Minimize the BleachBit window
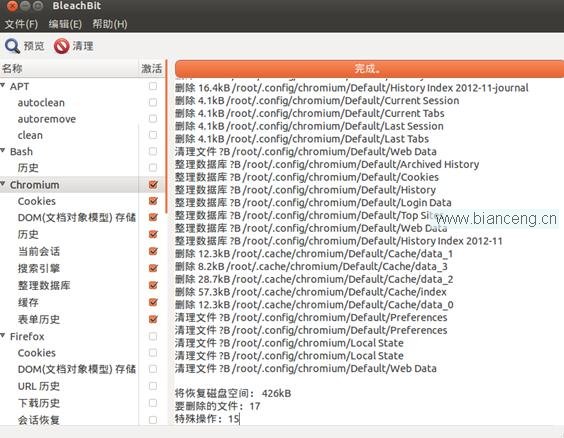 (25, 6)
